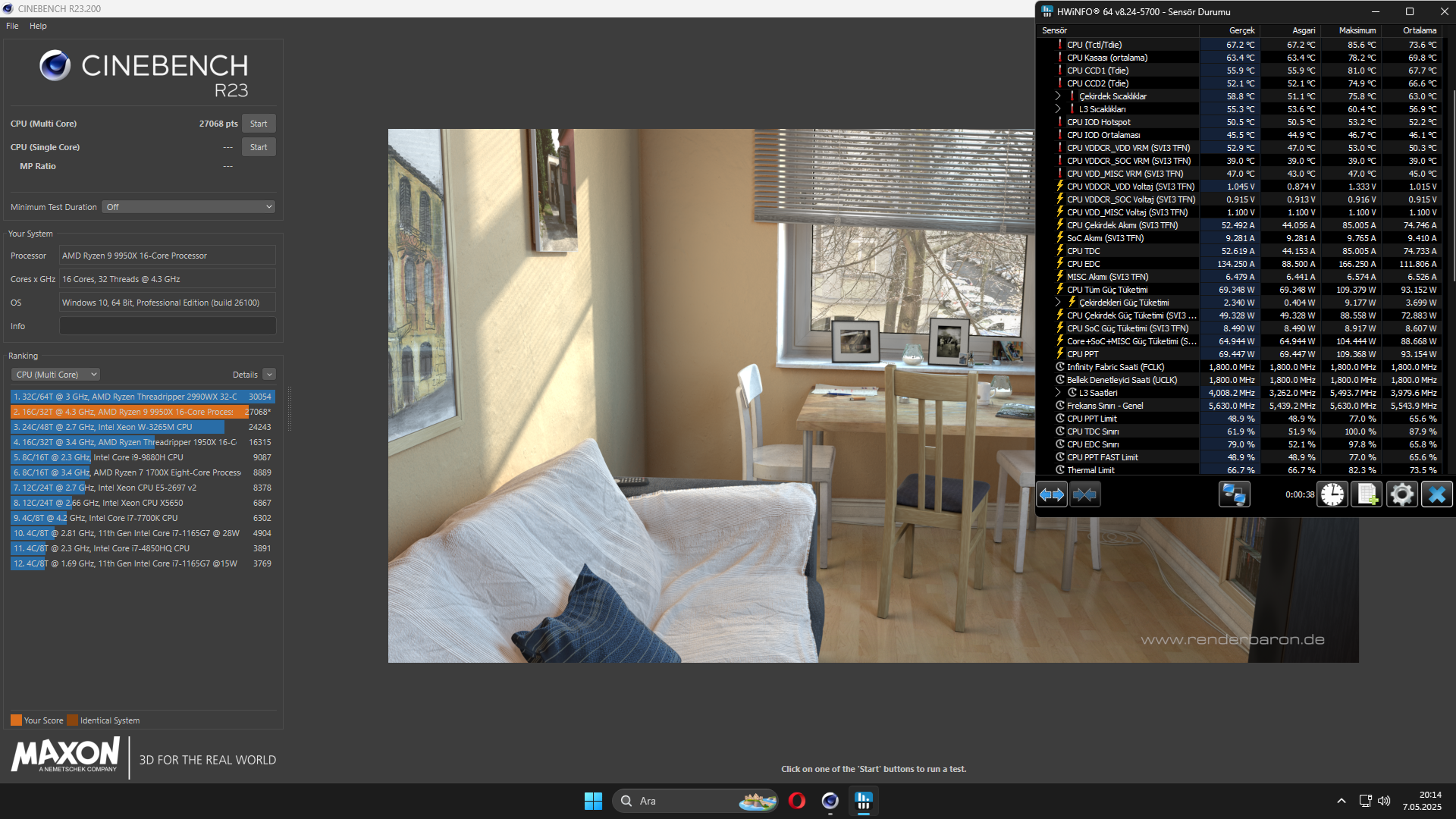Click the Opera browser taskbar icon
This screenshot has height=819, width=1456.
tap(796, 801)
